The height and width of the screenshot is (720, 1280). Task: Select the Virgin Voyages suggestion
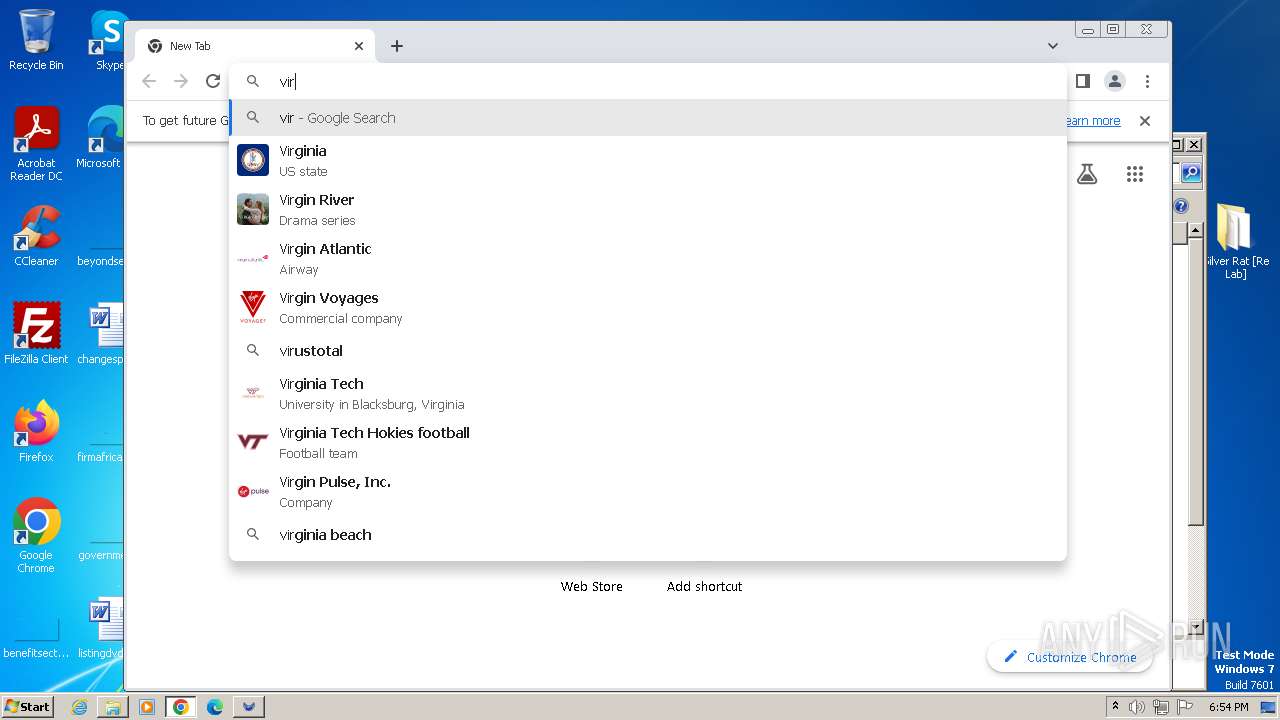click(648, 307)
